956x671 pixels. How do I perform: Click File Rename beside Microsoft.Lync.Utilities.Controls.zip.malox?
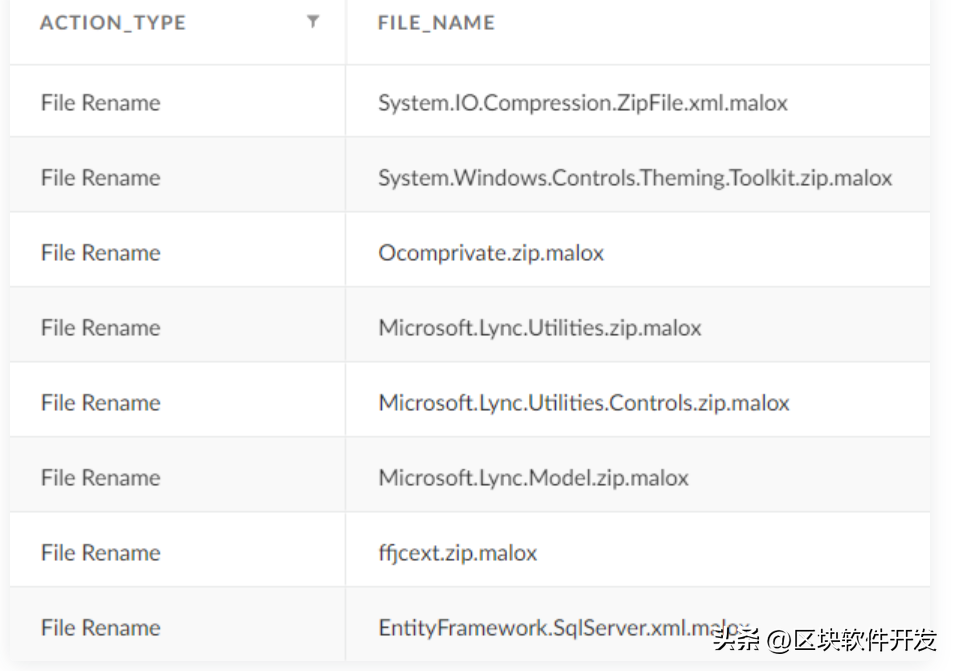pyautogui.click(x=100, y=403)
